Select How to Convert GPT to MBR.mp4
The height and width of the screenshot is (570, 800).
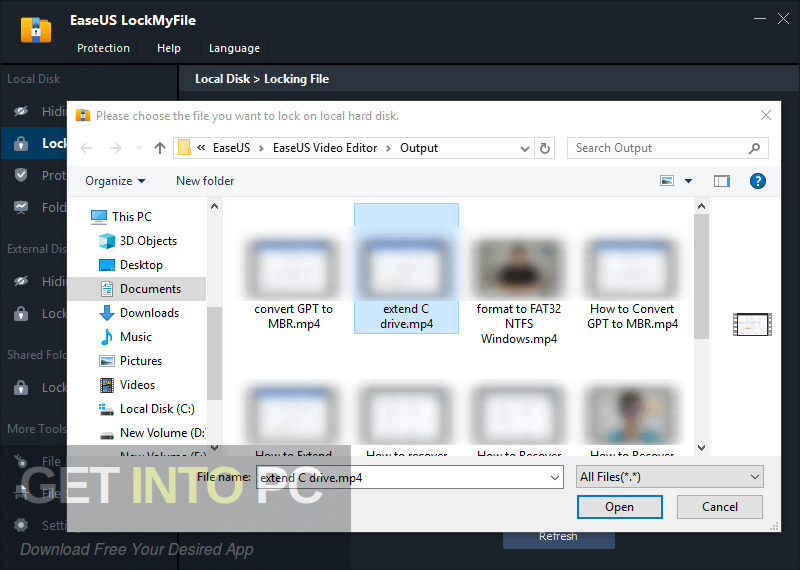632,281
